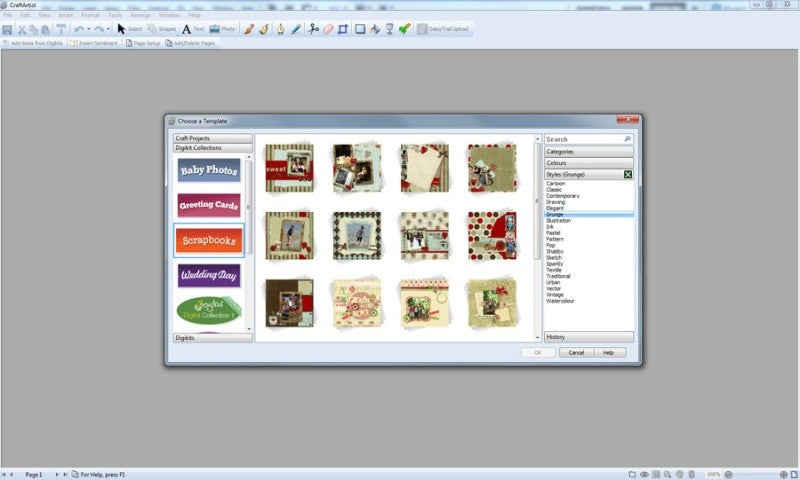Choose the Elegant style
Screen dimensions: 800x480
[555, 208]
